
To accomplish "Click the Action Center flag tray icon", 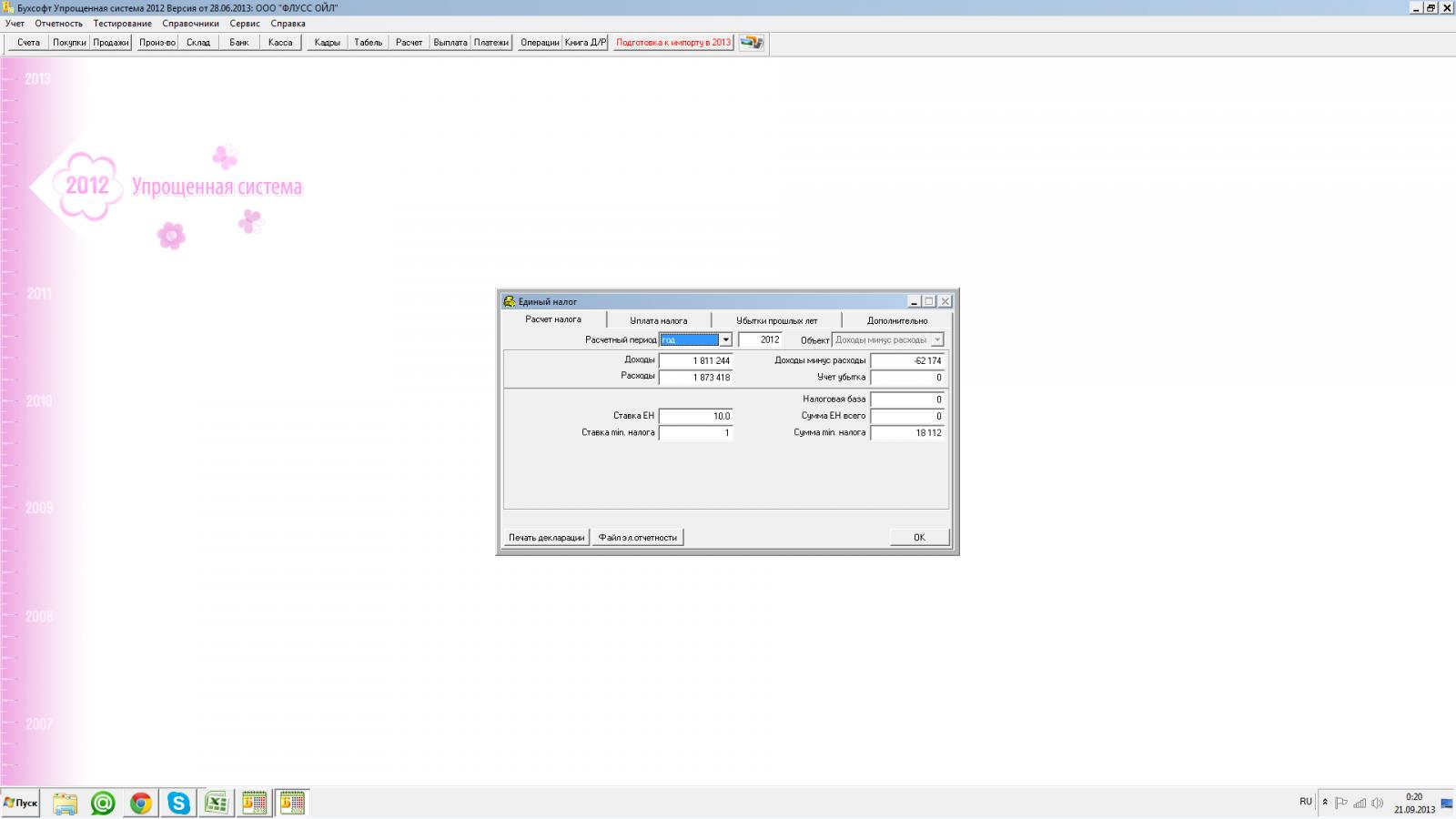I will (1341, 803).
